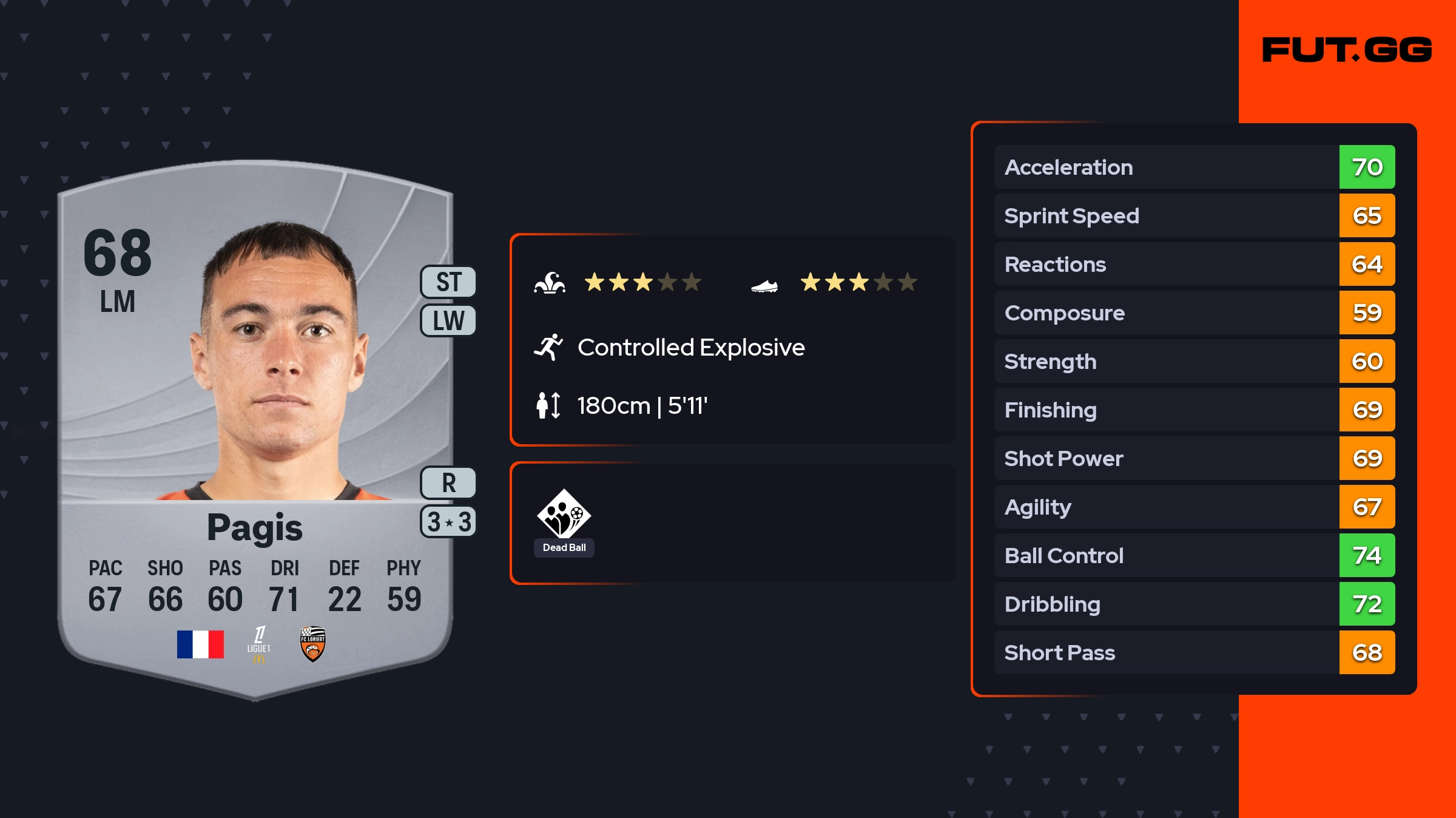Select the ST alternate position badge

[x=448, y=282]
